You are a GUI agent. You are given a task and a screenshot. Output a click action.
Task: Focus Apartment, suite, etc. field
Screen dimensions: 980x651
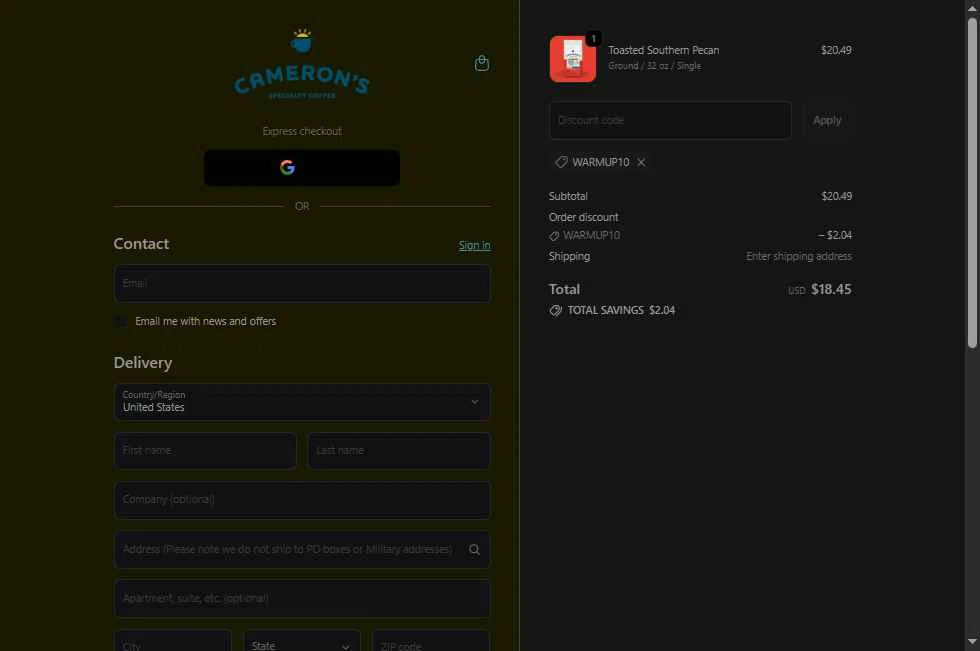[302, 599]
